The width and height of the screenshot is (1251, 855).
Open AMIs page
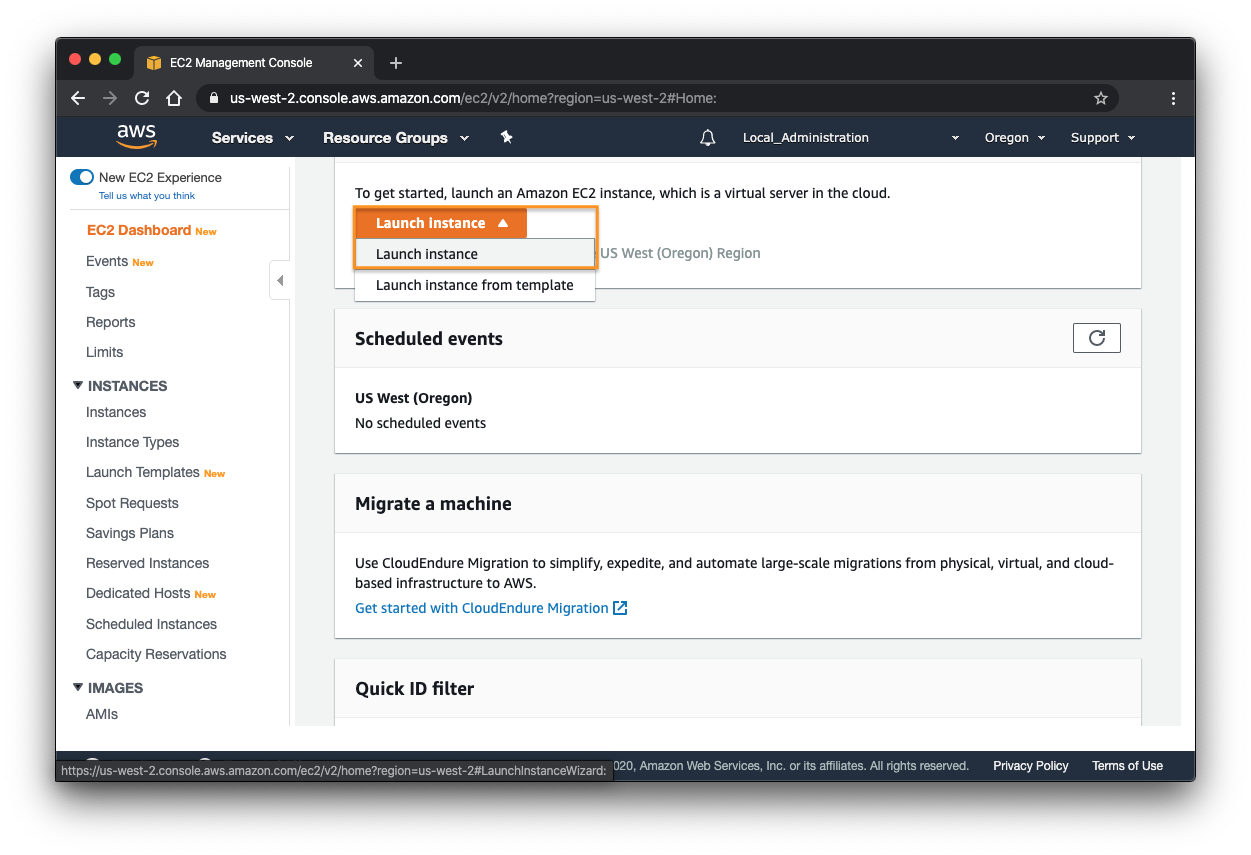[x=102, y=714]
